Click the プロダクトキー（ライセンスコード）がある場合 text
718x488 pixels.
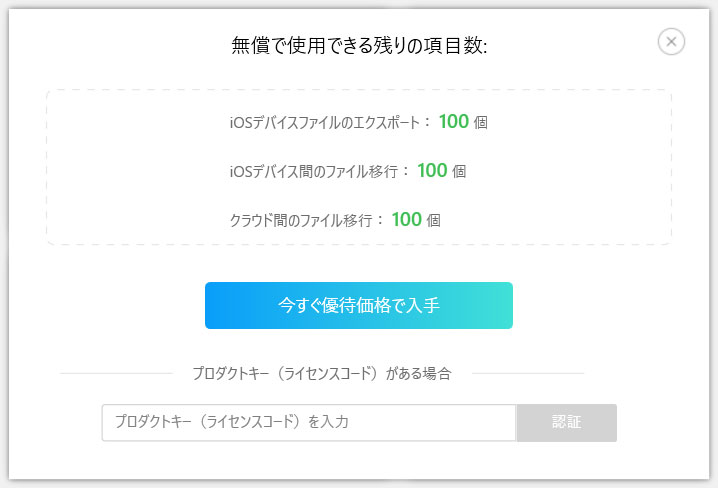pyautogui.click(x=321, y=374)
